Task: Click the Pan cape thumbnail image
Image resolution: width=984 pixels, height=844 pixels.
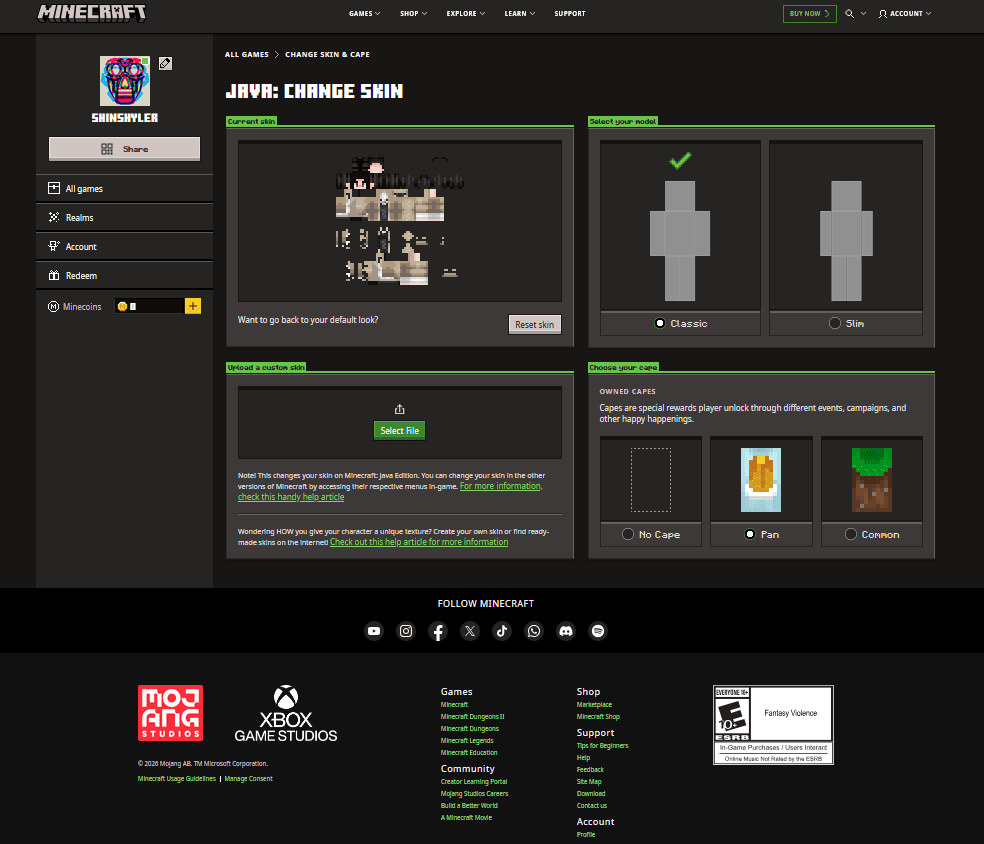Action: pos(761,479)
